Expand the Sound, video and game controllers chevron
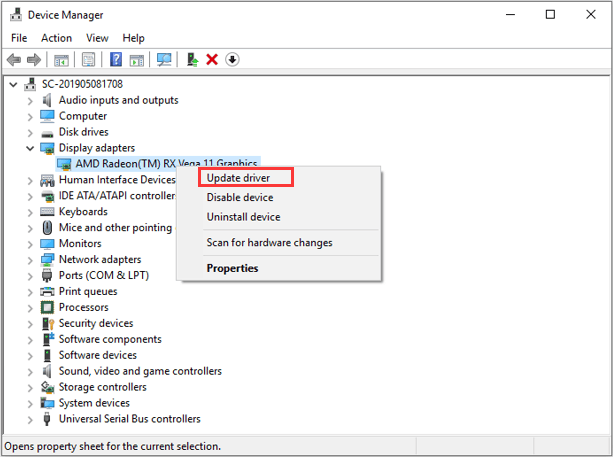 coord(30,372)
